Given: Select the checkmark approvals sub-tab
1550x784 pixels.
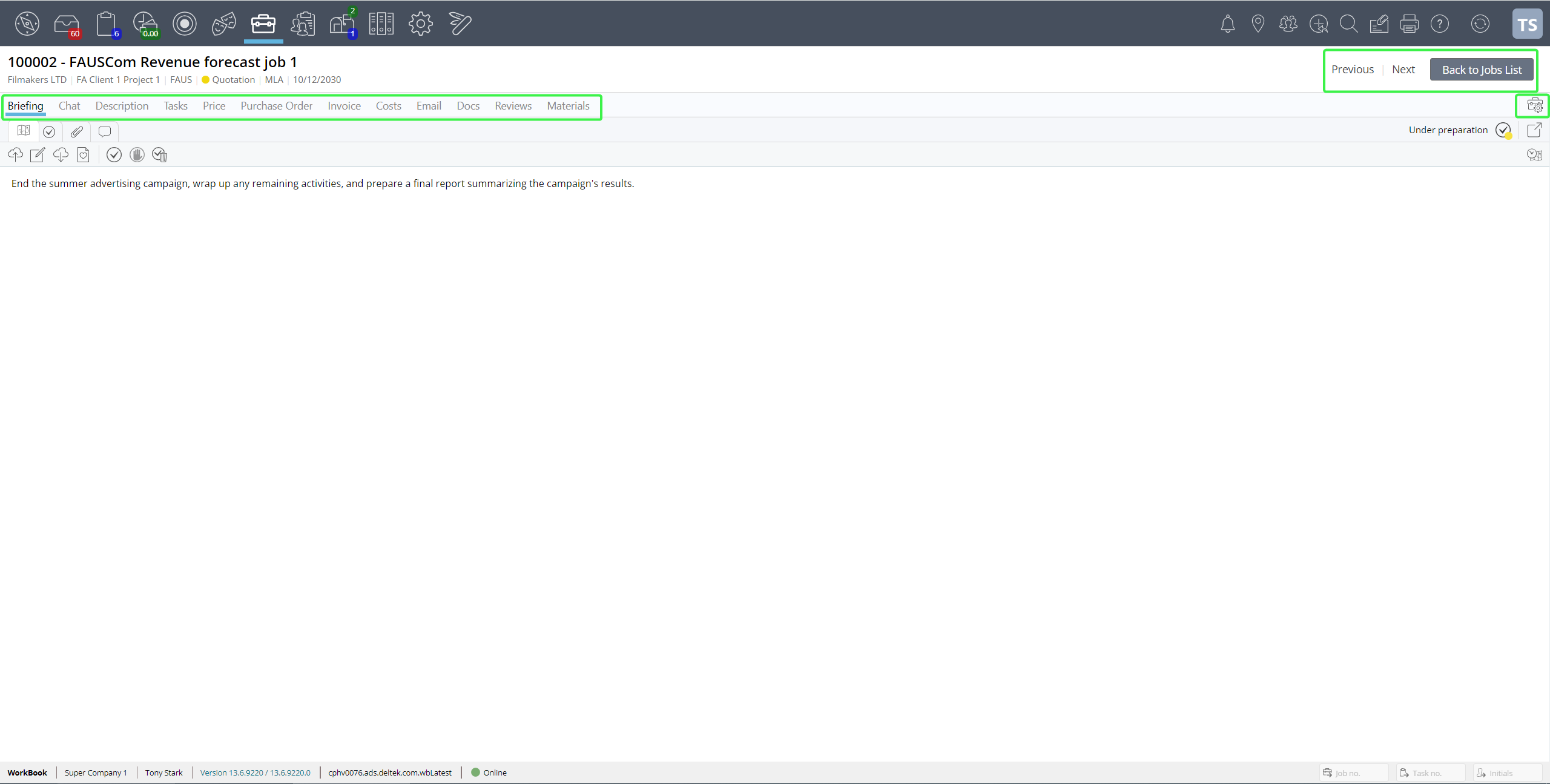Looking at the screenshot, I should pos(49,131).
